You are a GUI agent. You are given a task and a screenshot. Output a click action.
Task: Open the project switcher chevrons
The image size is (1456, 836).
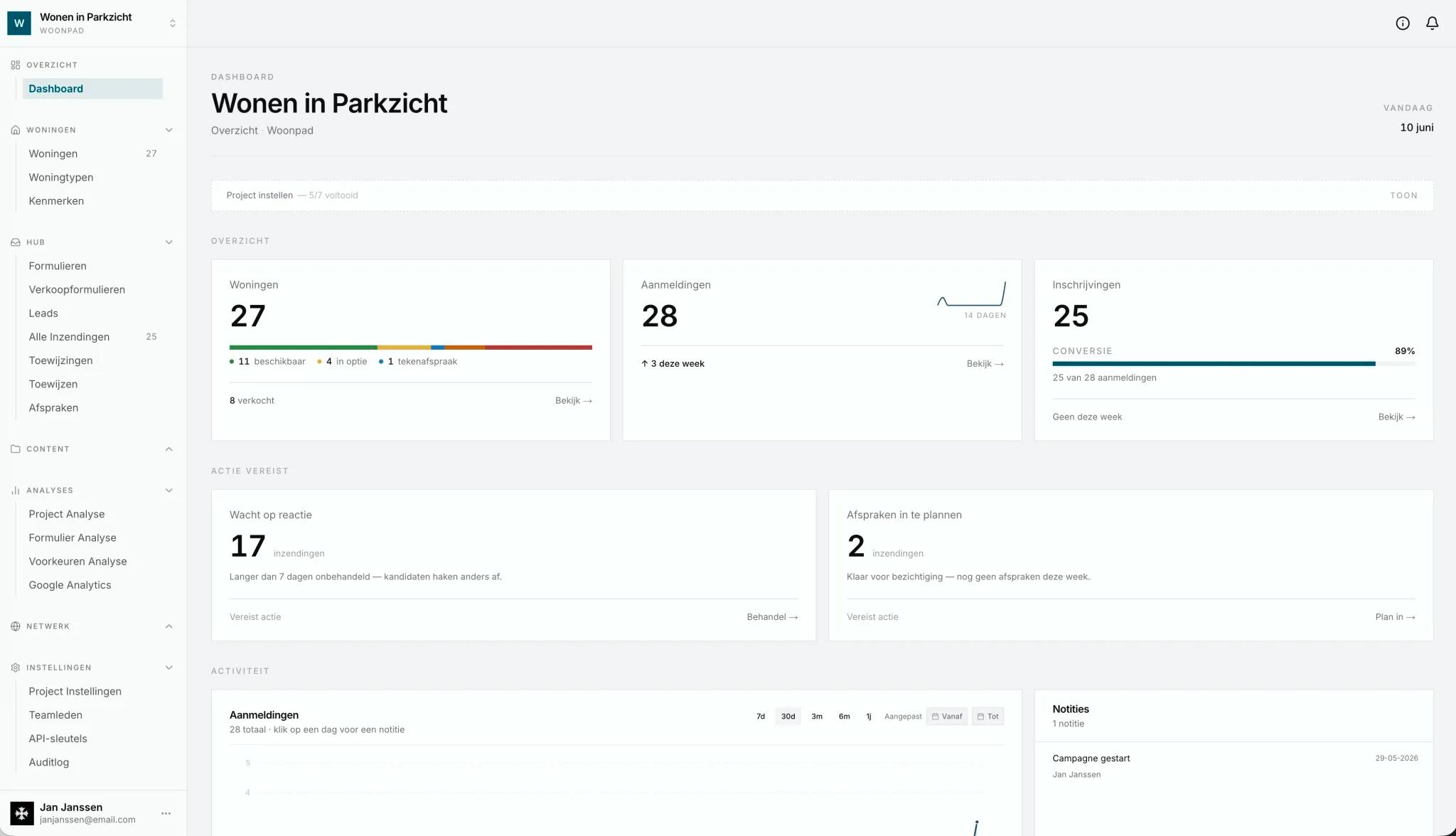pos(173,23)
